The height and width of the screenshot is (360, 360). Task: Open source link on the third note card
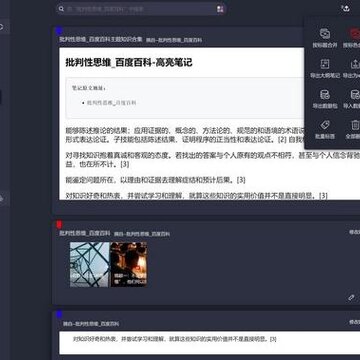91,324
